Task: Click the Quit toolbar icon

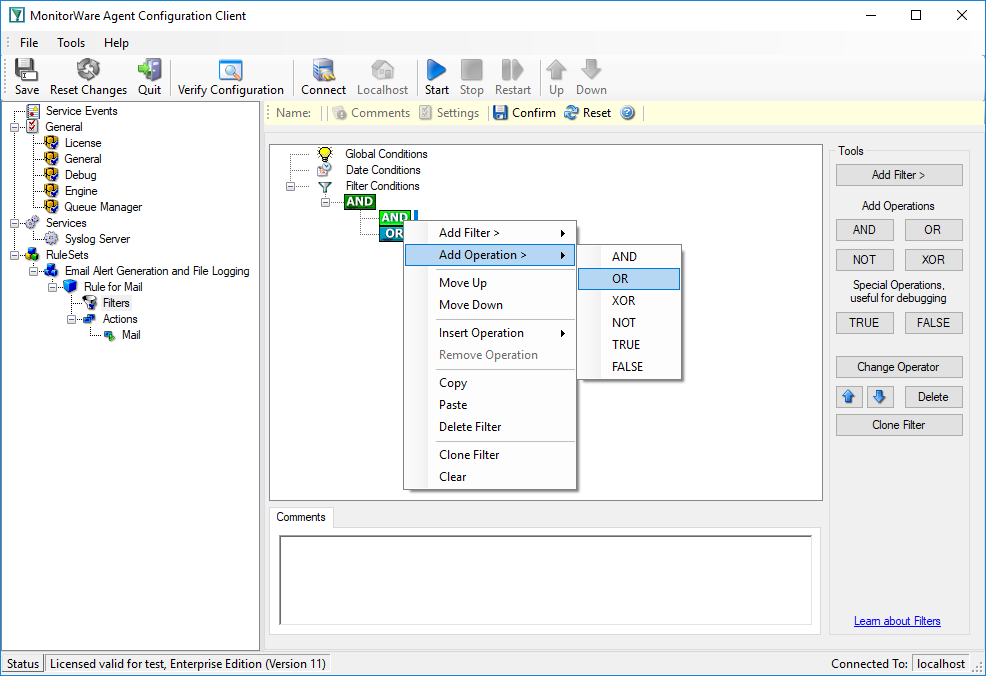Action: [x=150, y=70]
